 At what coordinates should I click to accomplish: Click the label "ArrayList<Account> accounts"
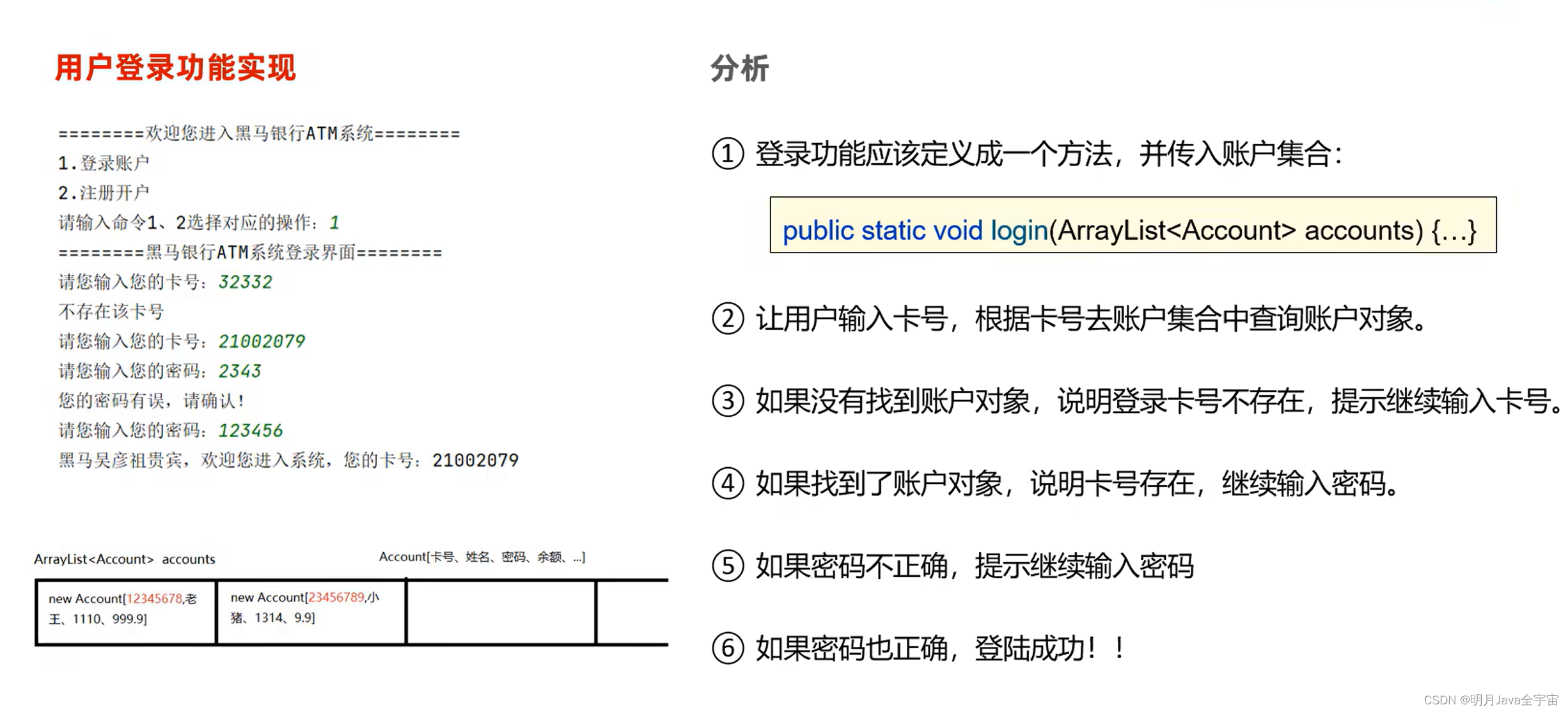click(x=125, y=559)
